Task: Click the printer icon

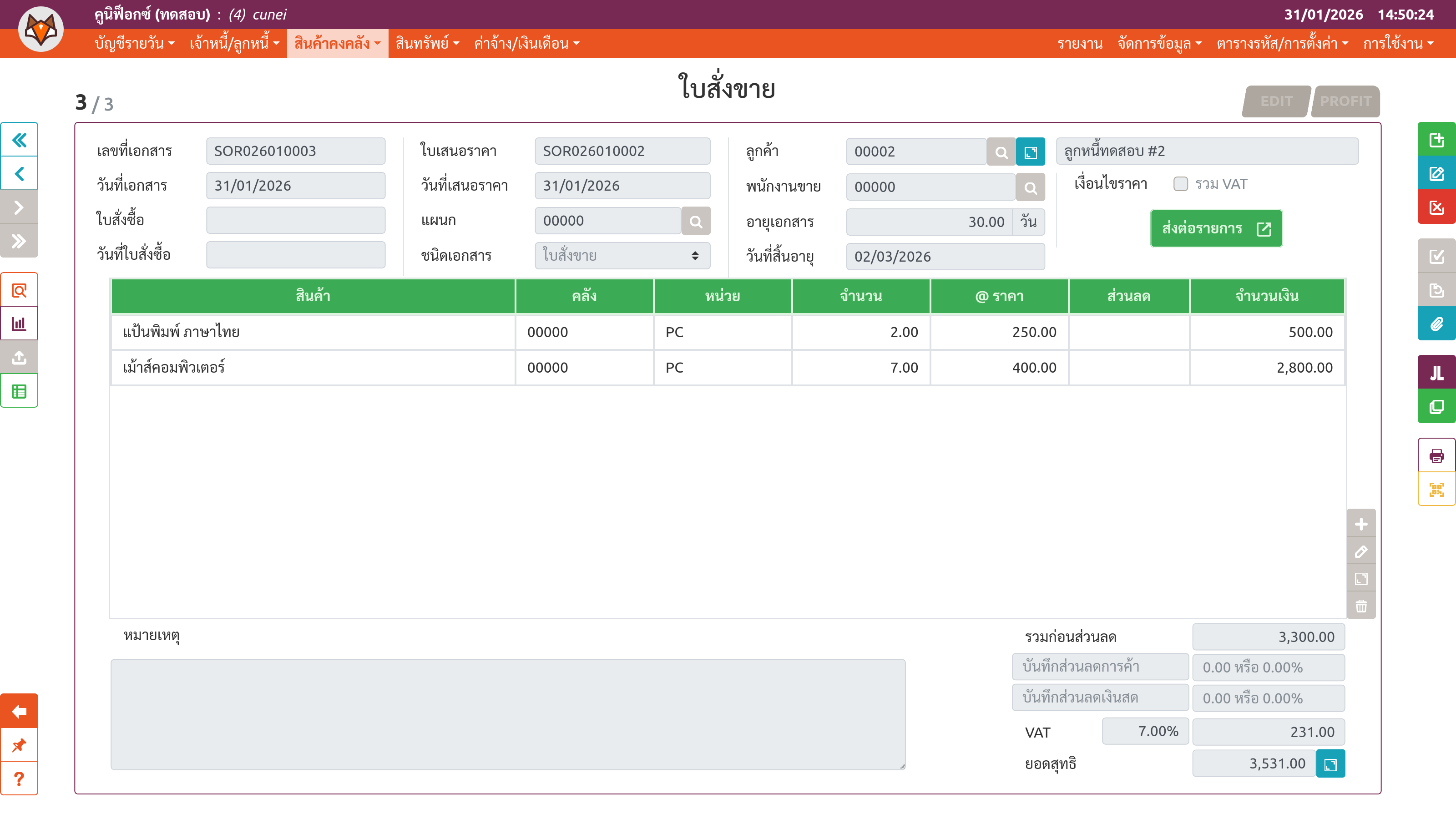Action: tap(1436, 455)
